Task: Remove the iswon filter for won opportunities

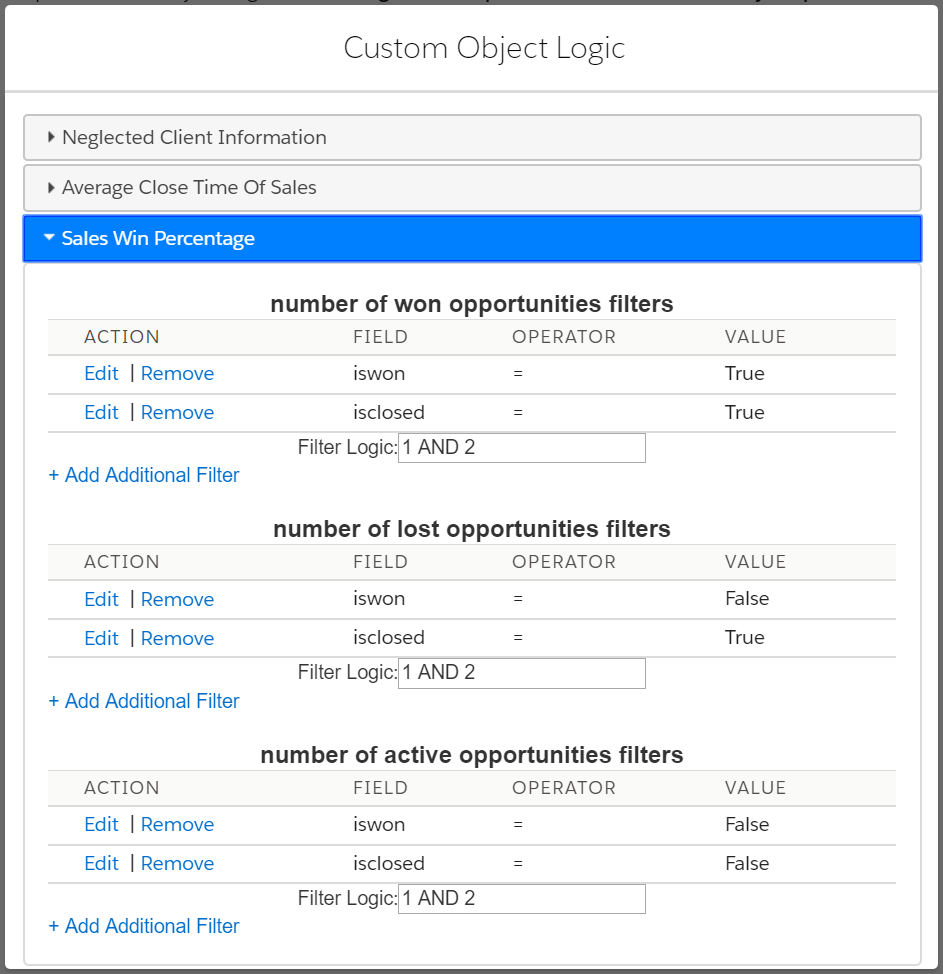Action: 177,373
